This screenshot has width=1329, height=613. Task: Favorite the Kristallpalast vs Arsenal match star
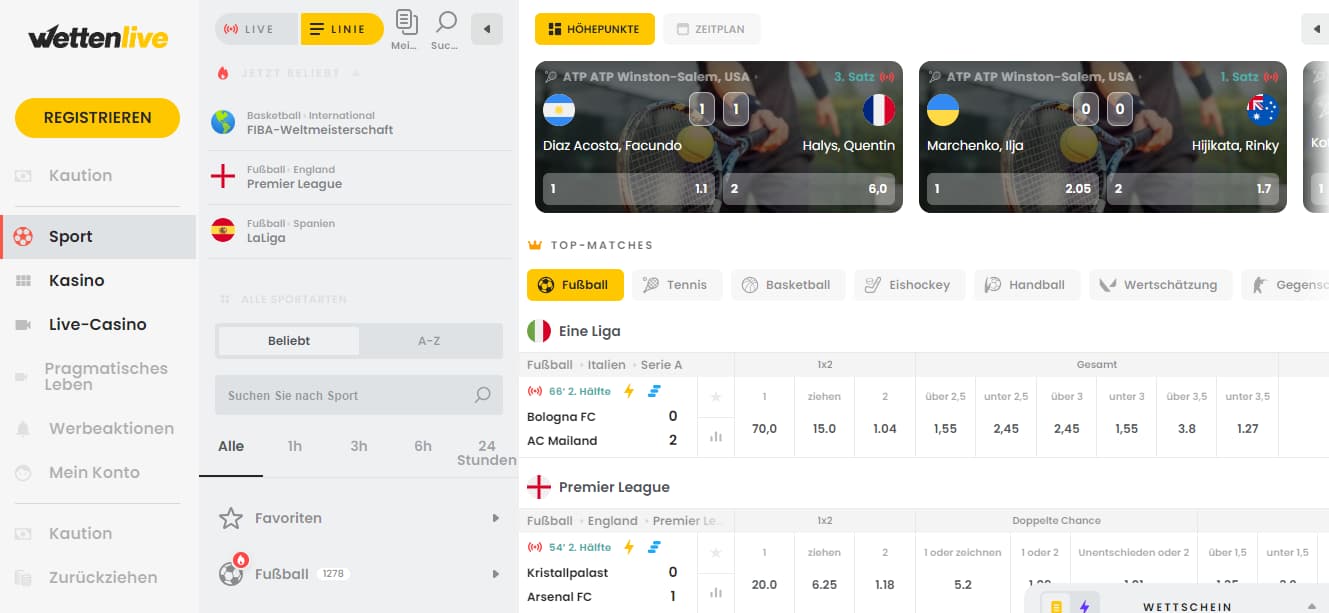(x=715, y=553)
